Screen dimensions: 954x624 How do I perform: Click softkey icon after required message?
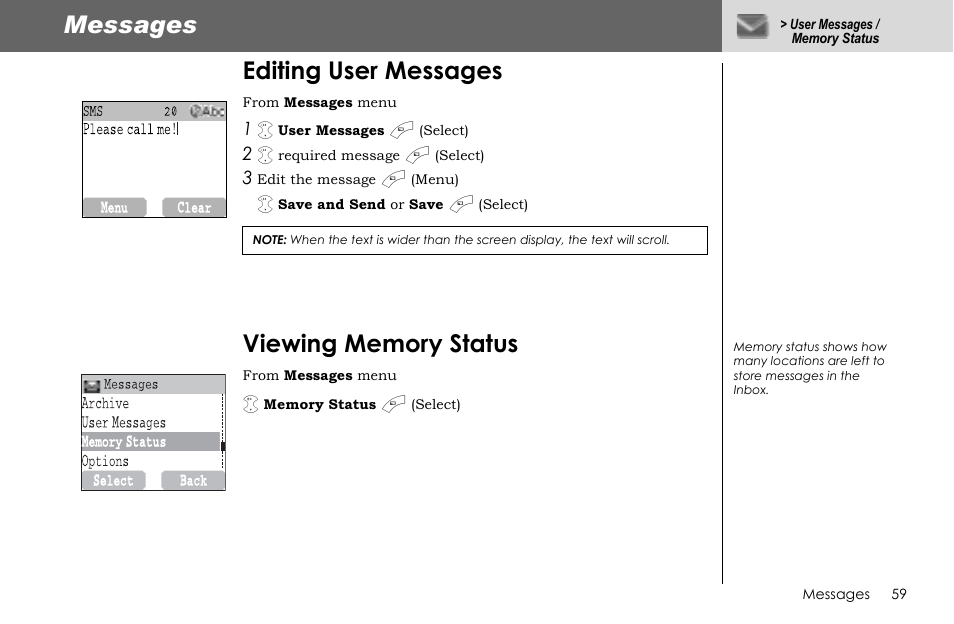(x=417, y=154)
